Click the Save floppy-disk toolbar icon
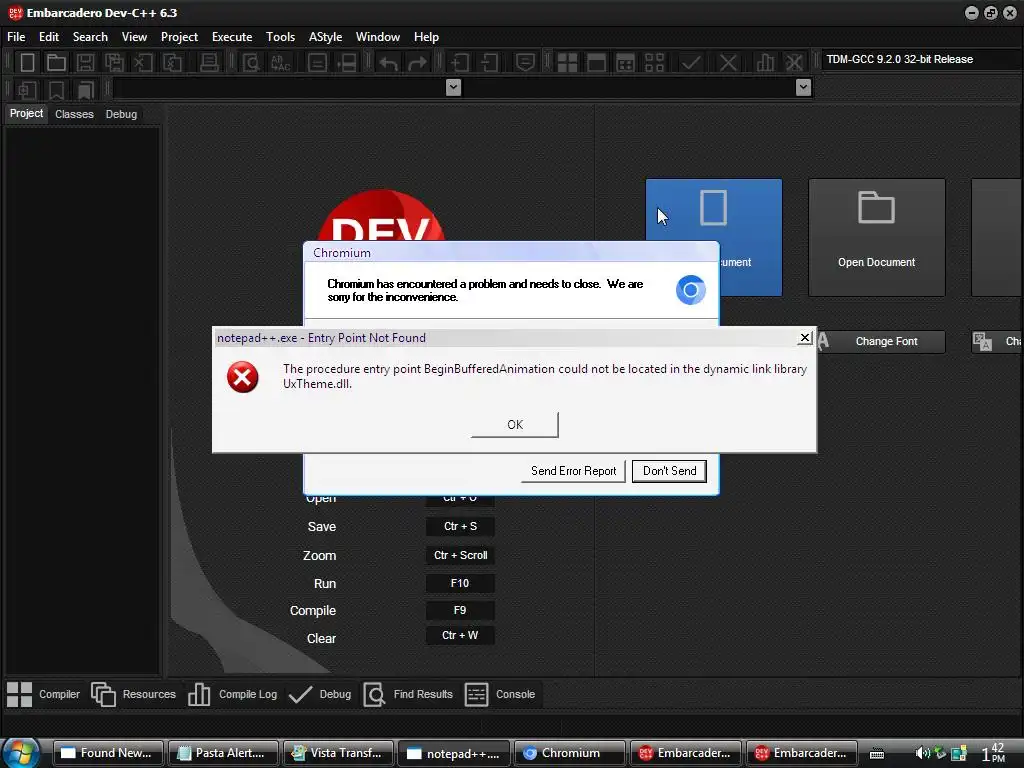The height and width of the screenshot is (768, 1024). 85,63
